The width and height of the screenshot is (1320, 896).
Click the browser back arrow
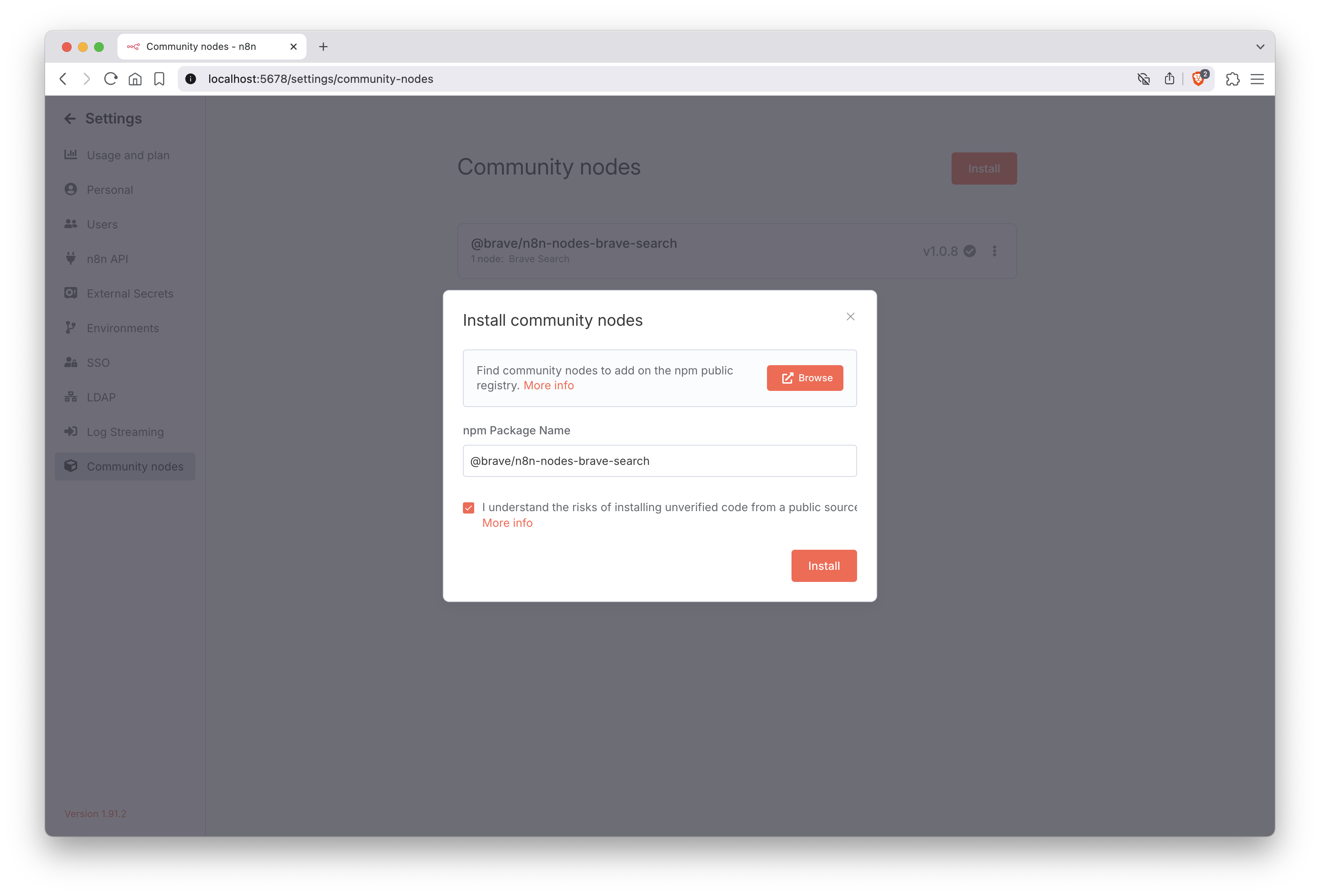click(63, 79)
